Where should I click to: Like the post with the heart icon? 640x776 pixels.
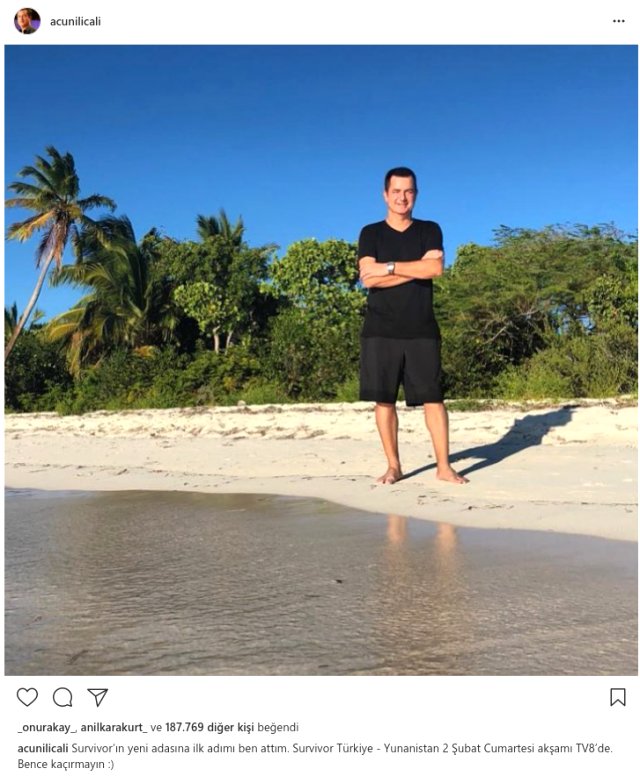(27, 697)
